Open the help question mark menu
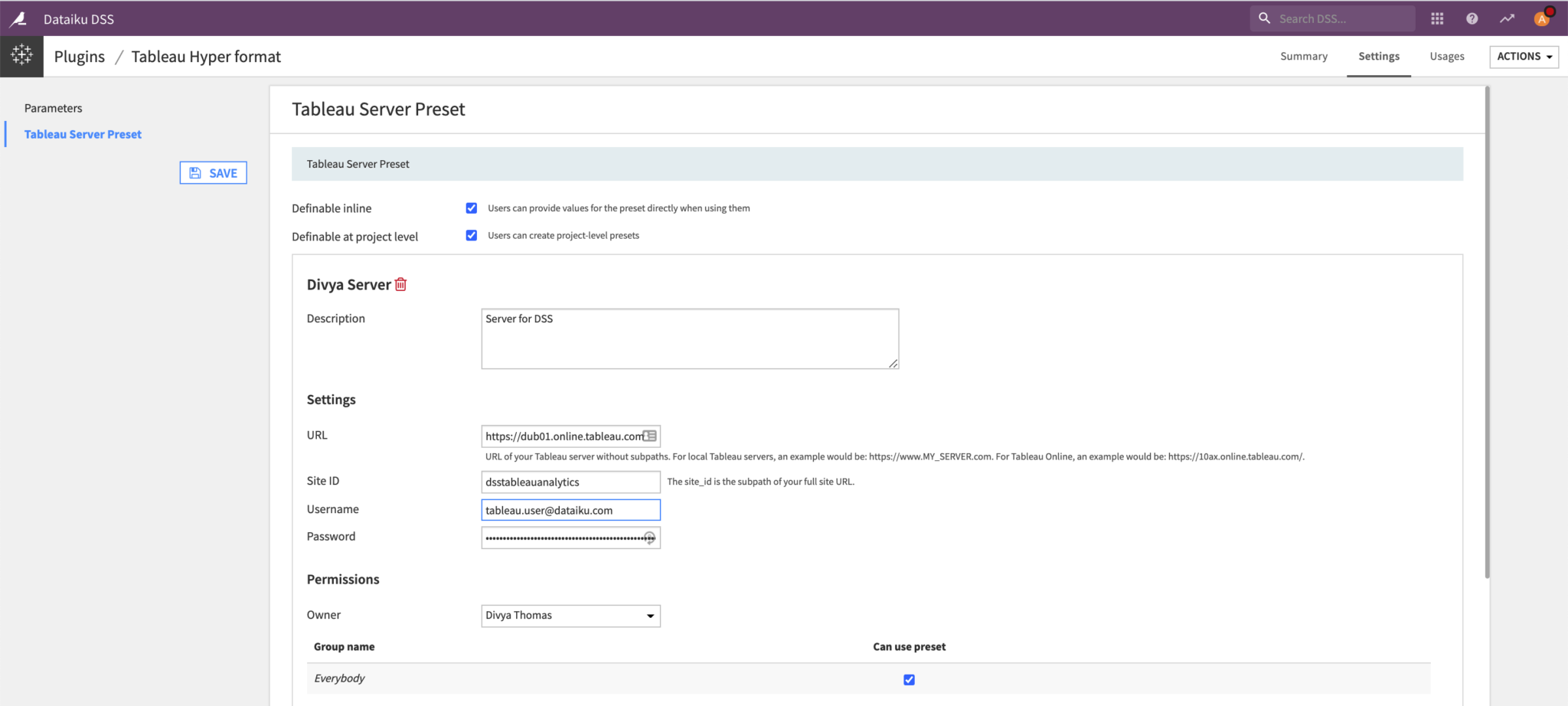The height and width of the screenshot is (706, 1568). pos(1472,18)
